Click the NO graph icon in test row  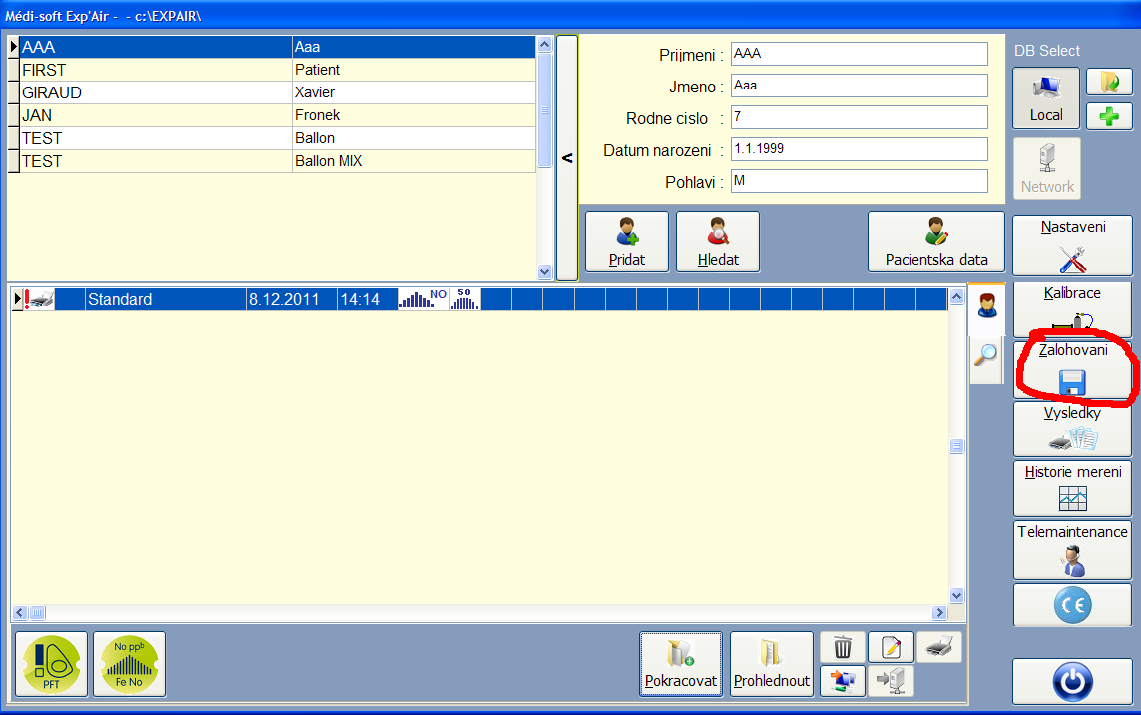point(423,299)
